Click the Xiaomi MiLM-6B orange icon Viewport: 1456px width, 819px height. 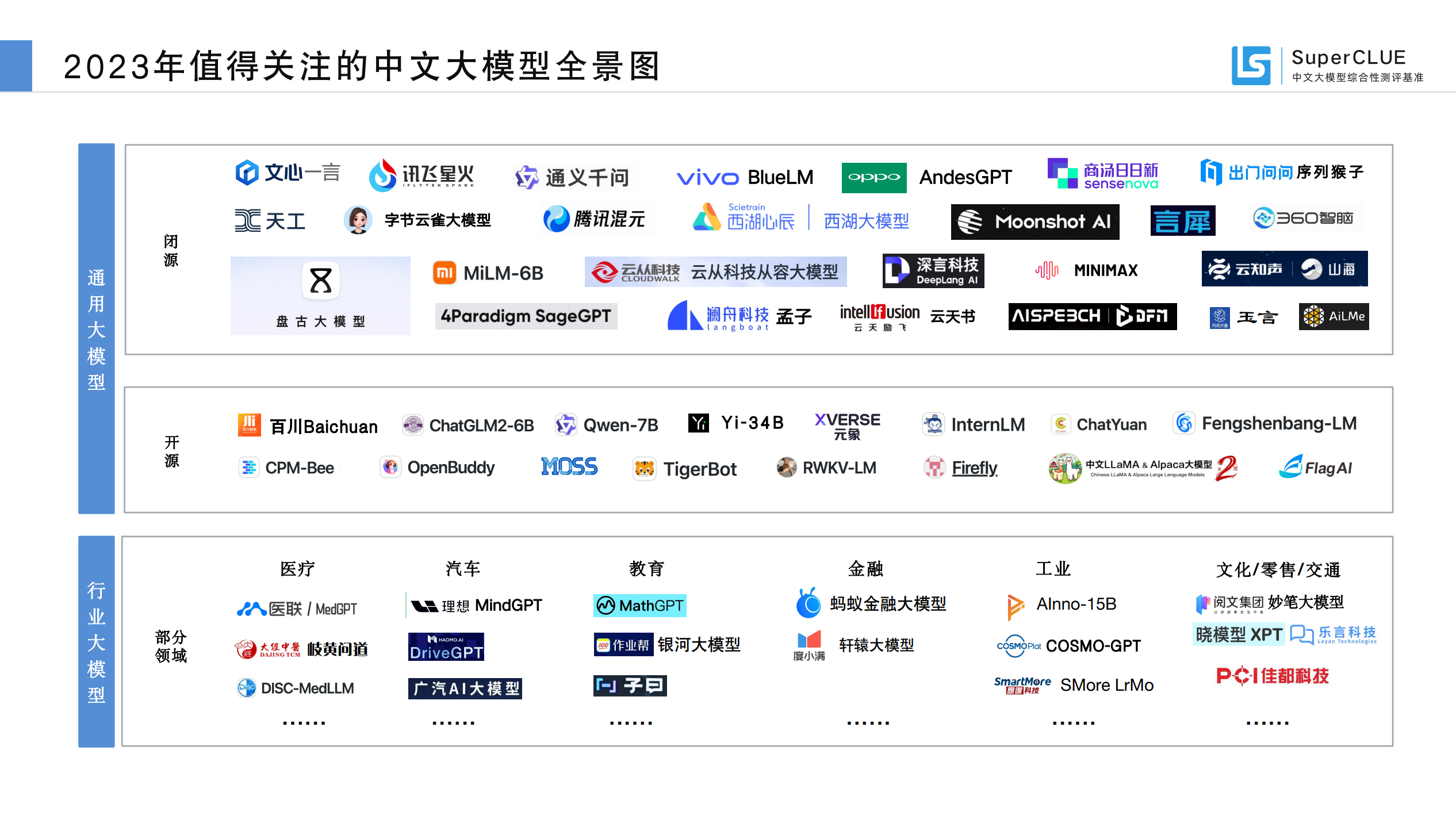tap(445, 273)
